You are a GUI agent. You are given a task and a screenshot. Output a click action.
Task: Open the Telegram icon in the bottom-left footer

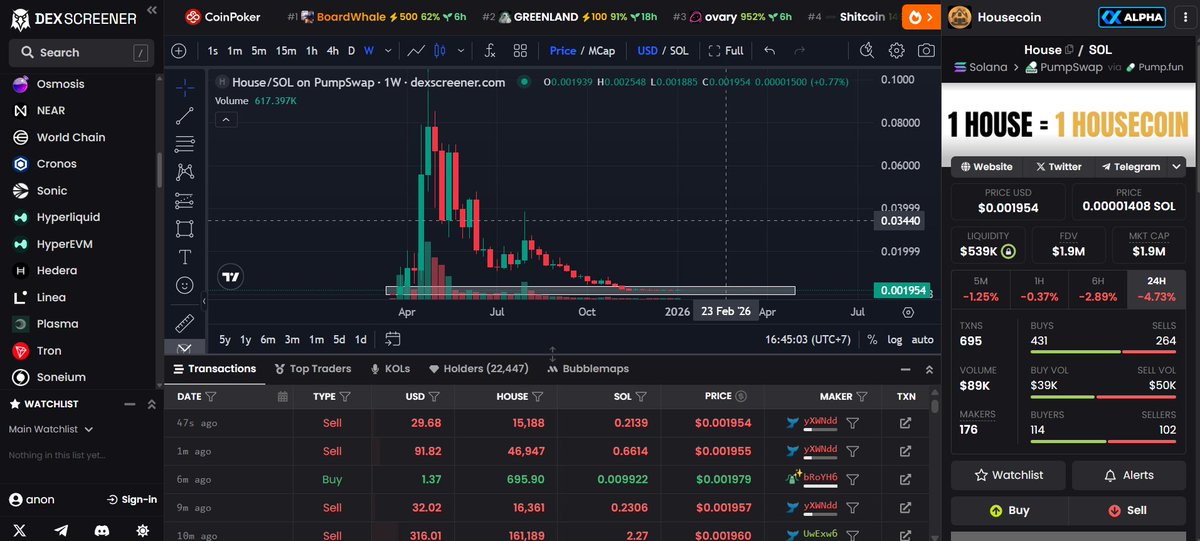pyautogui.click(x=61, y=530)
